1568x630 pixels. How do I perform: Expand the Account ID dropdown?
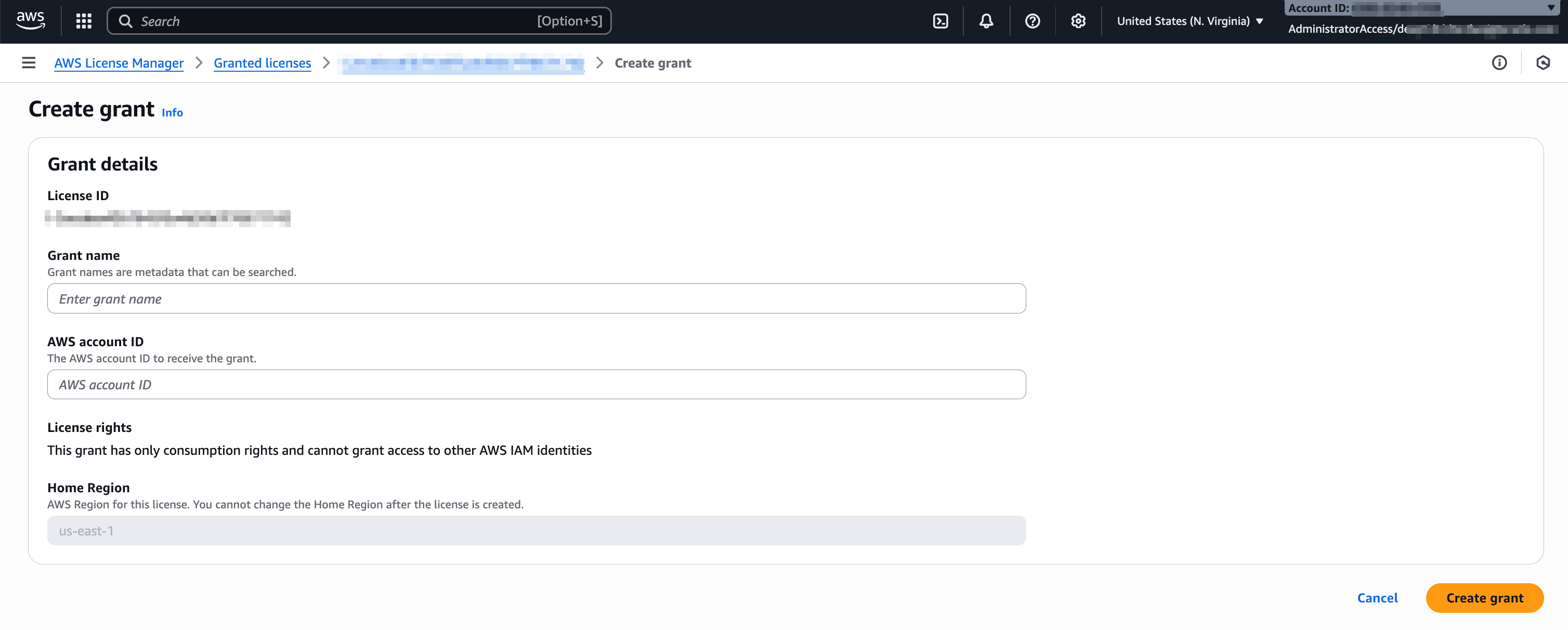point(1550,8)
